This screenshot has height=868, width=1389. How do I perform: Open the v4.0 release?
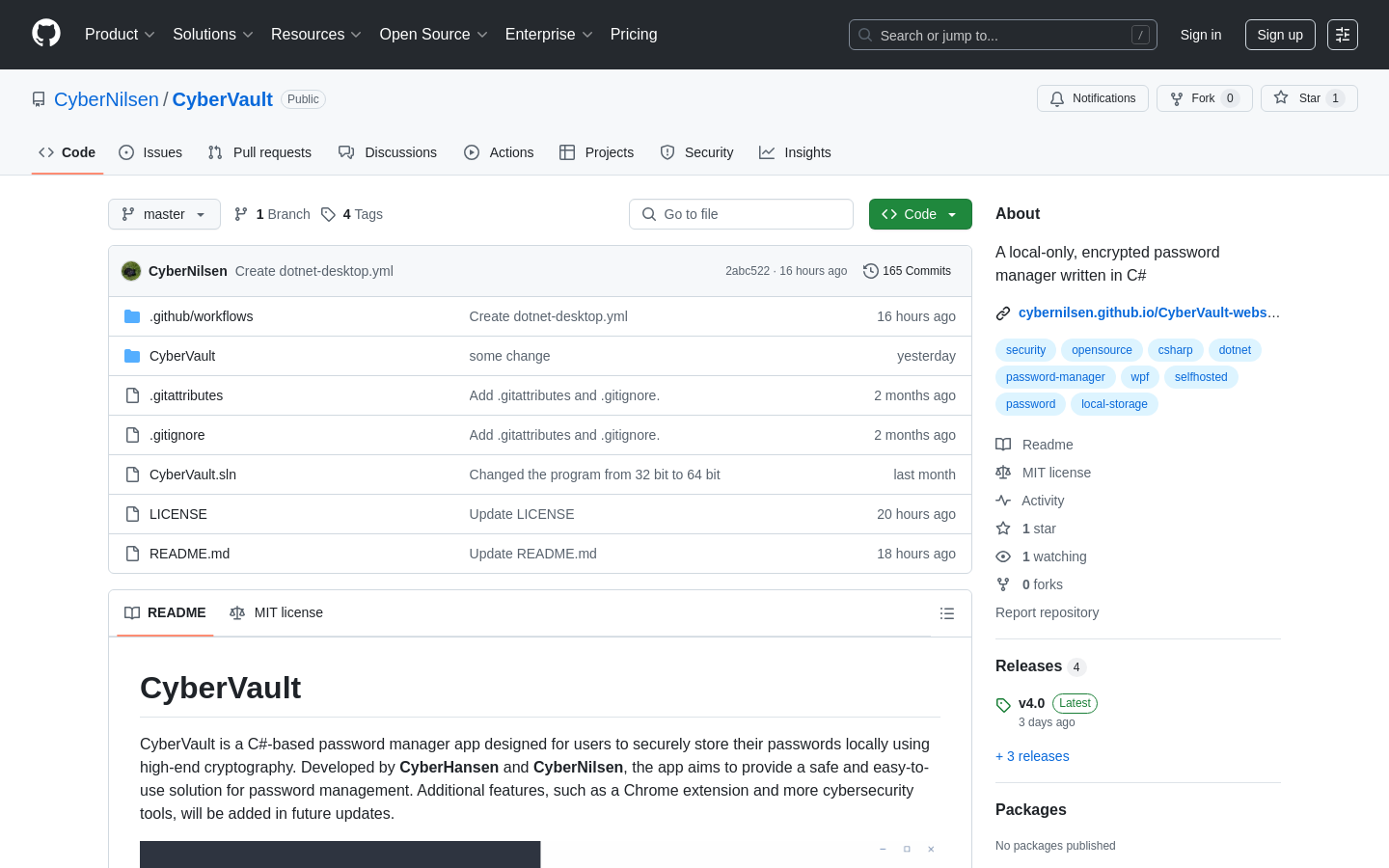pos(1031,703)
